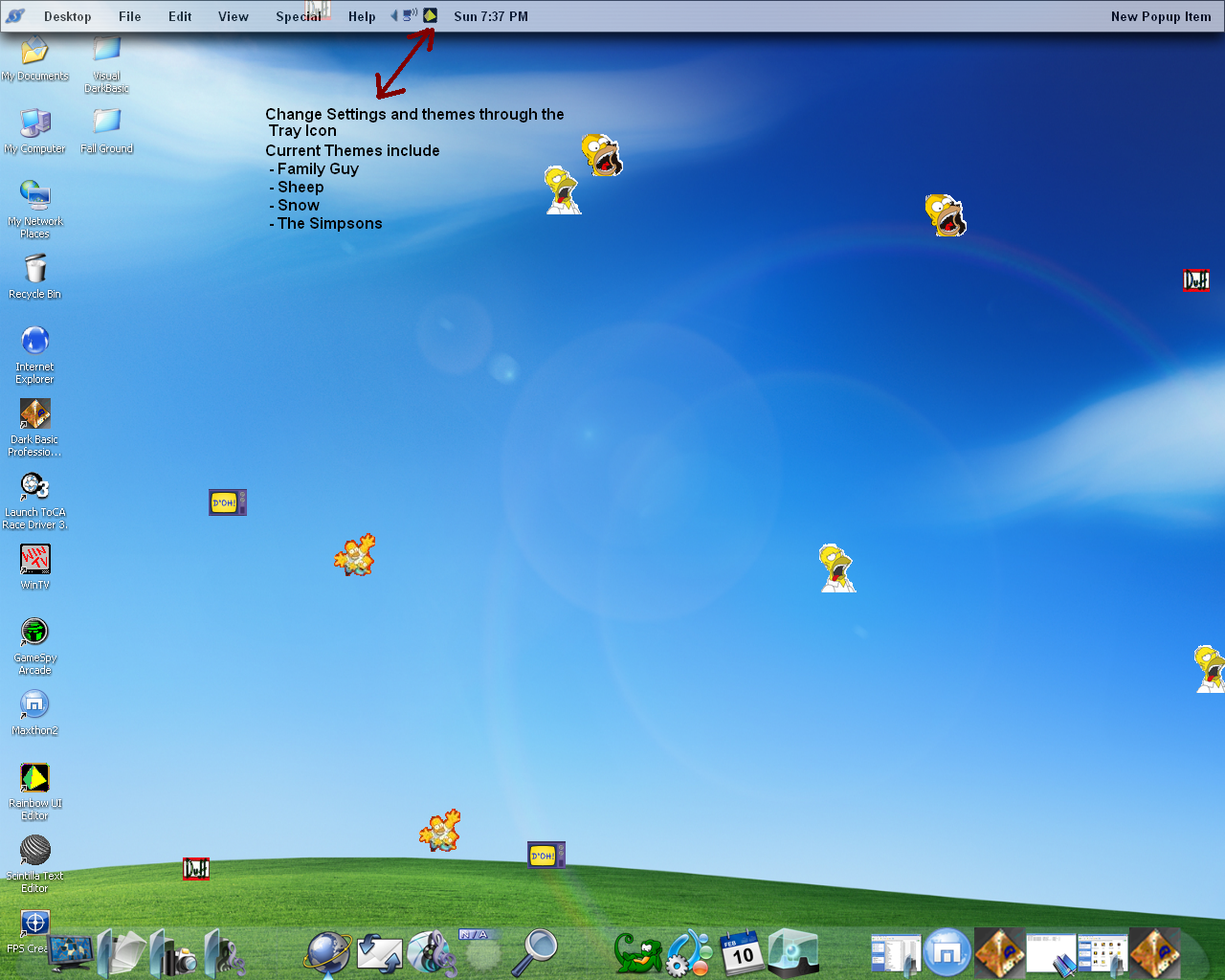The height and width of the screenshot is (980, 1225).
Task: Click the network and sound tray icon
Action: point(410,15)
